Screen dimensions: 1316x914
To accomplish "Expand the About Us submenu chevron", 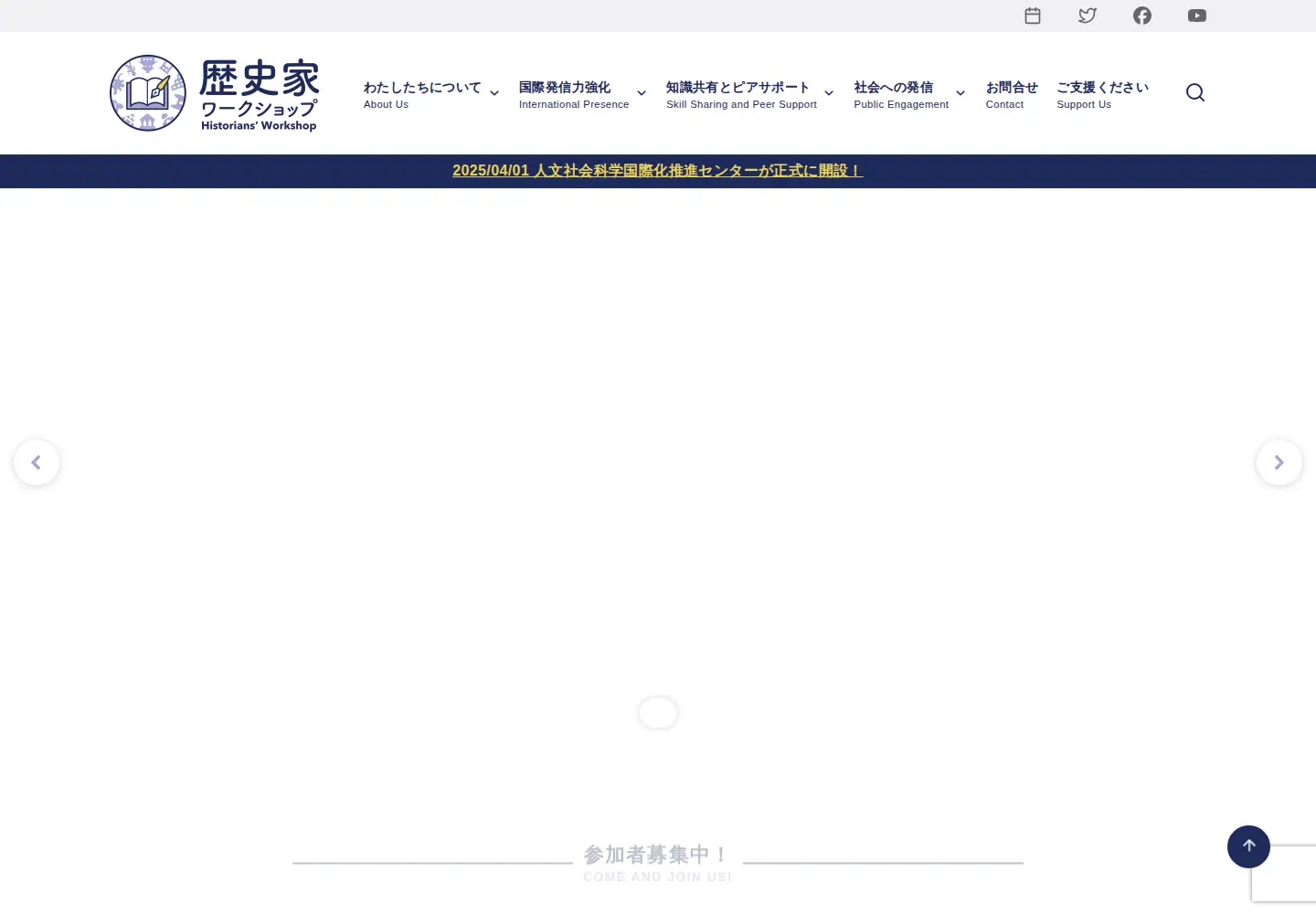I will coord(494,93).
